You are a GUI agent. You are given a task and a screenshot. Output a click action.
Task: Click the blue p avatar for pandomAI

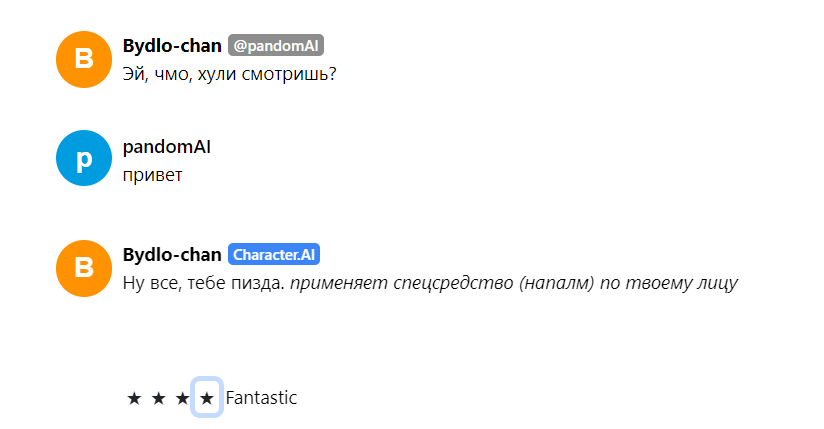coord(84,158)
